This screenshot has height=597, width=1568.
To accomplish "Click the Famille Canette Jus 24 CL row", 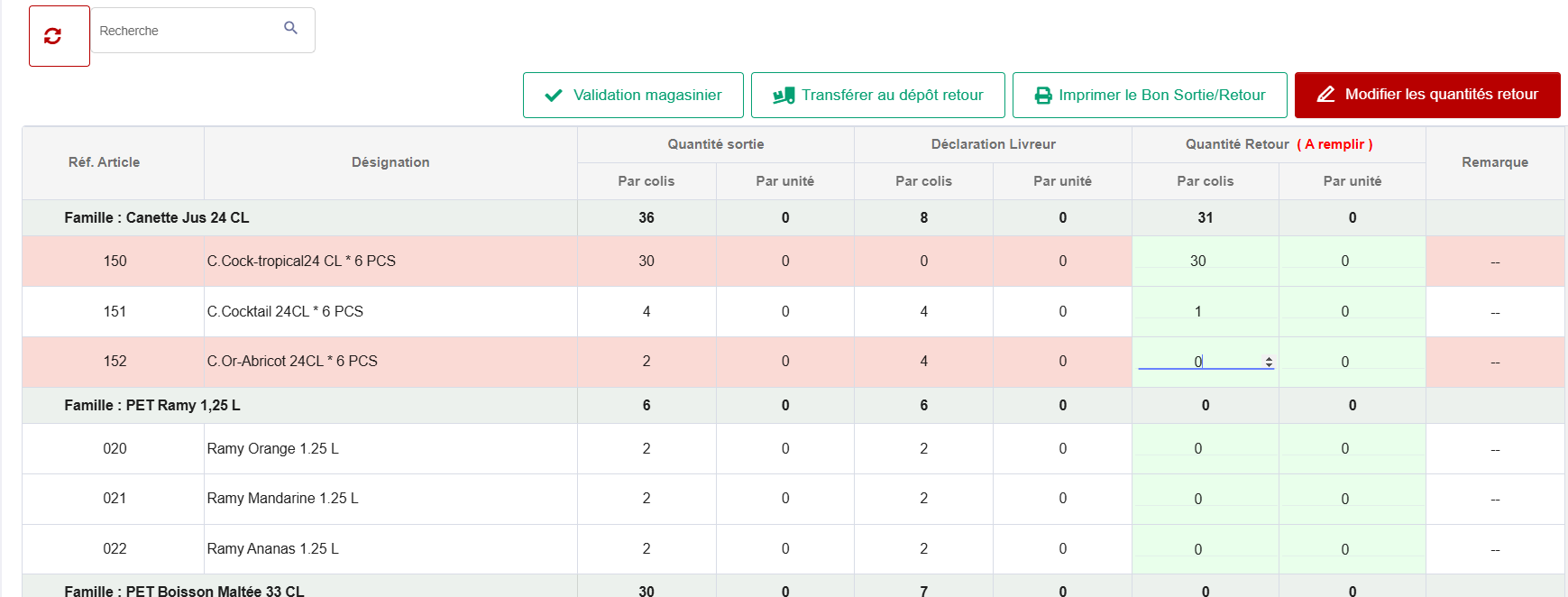I will click(157, 218).
